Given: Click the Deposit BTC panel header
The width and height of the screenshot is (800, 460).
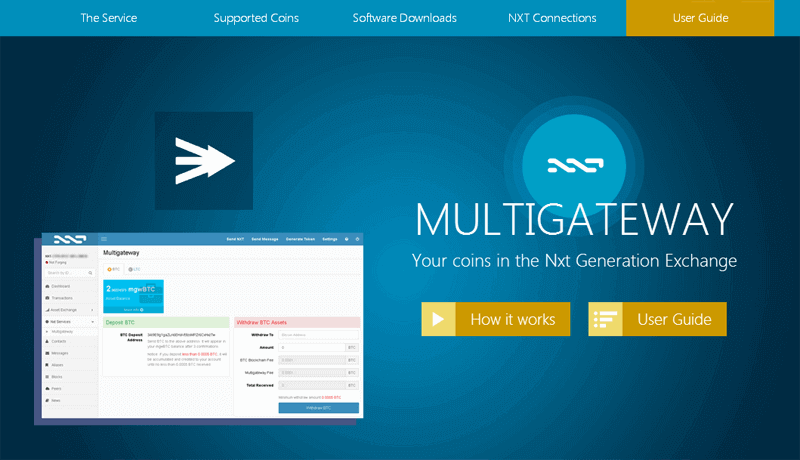Looking at the screenshot, I should click(x=166, y=322).
